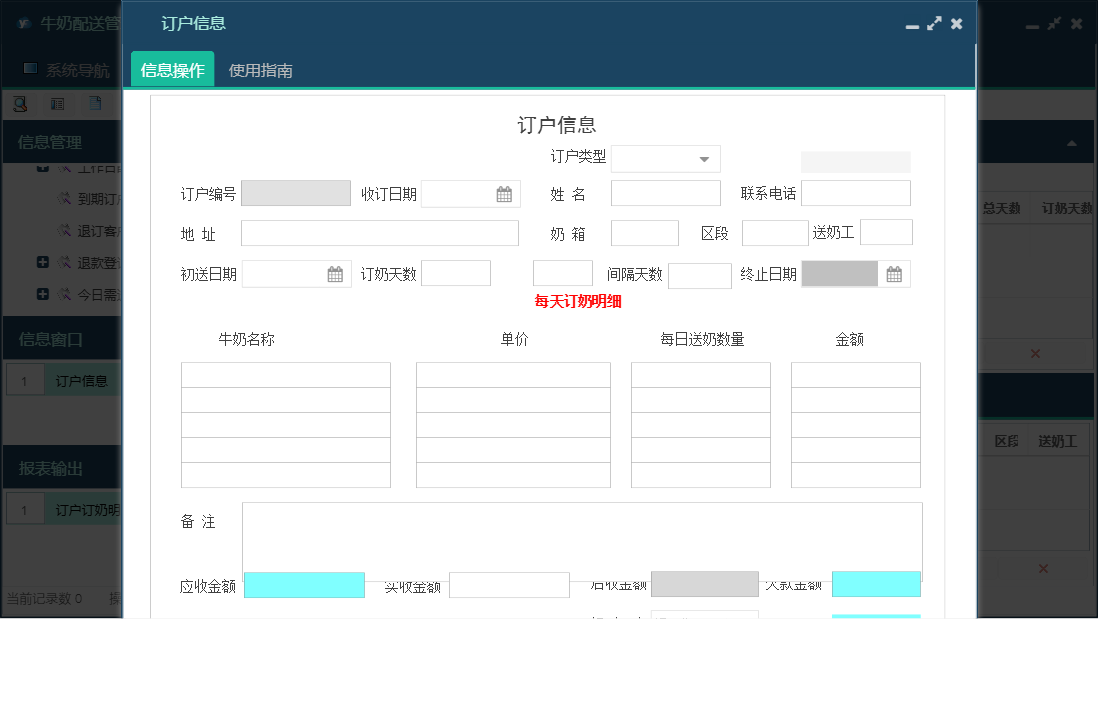Click the lower red X delete icon
Image resolution: width=1098 pixels, height=725 pixels.
tap(1044, 567)
